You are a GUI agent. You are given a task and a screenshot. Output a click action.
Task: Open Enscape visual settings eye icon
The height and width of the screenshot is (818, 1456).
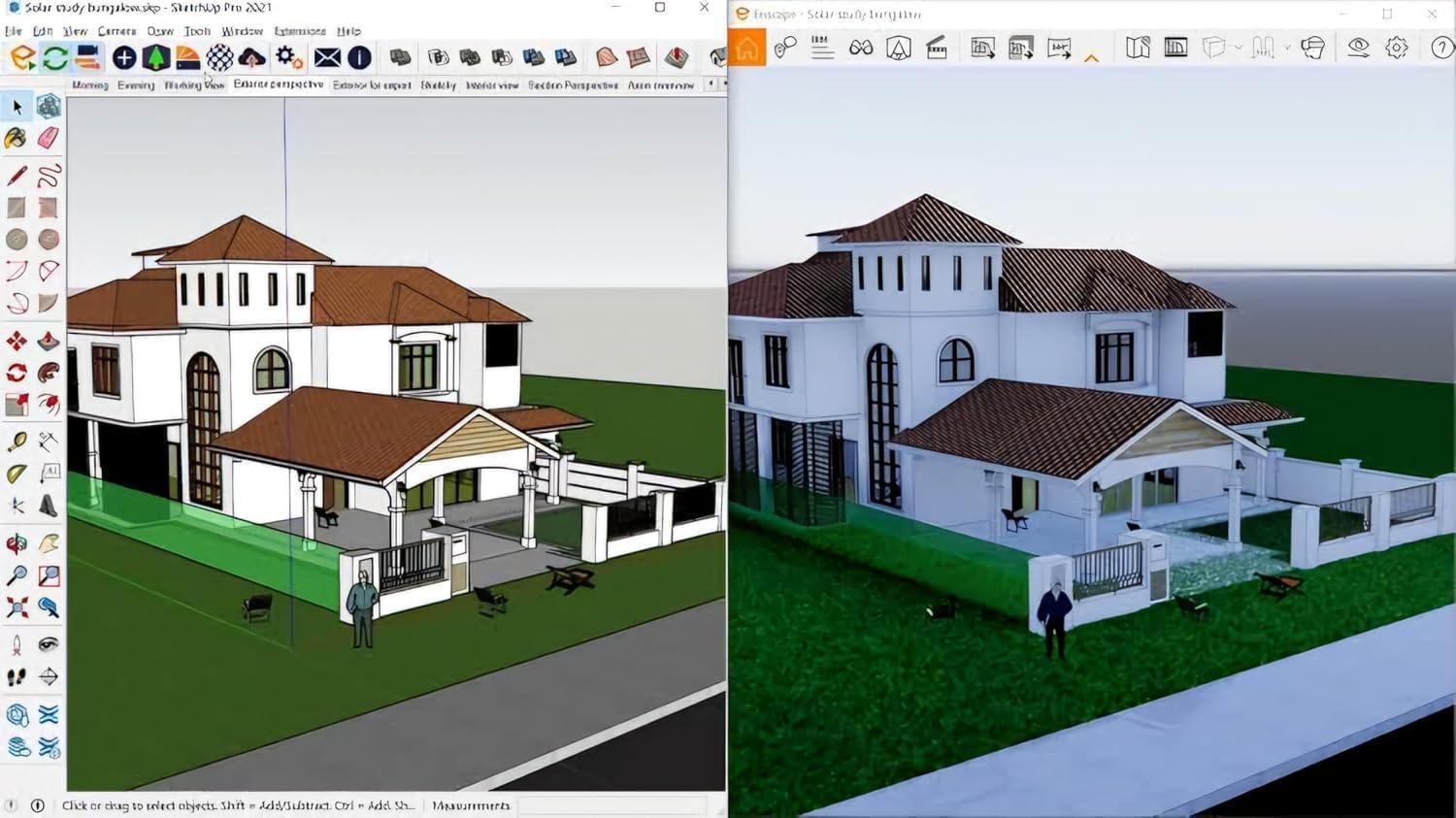(x=1358, y=48)
